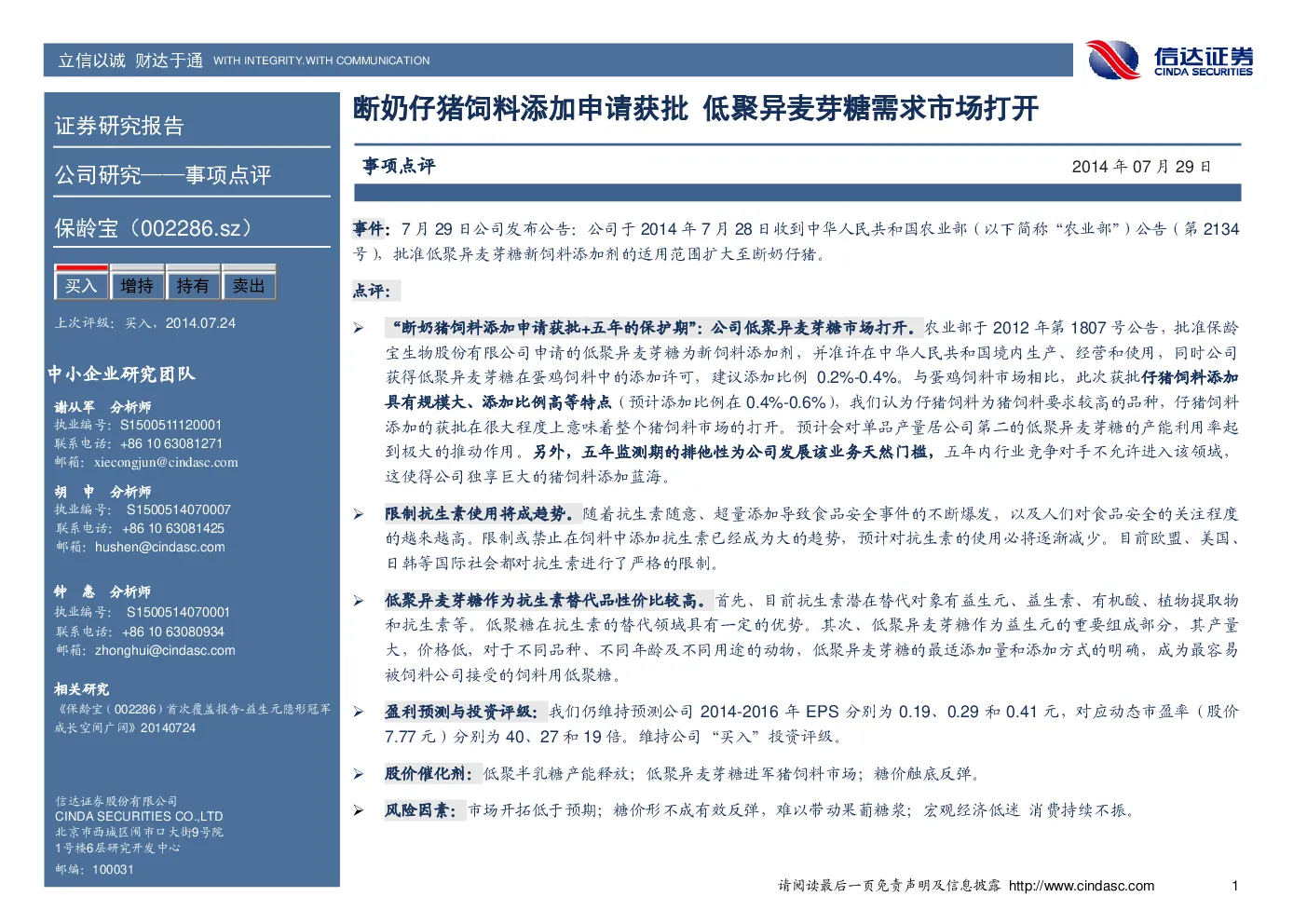Select the 卖出 rating box
1307x924 pixels.
[x=249, y=284]
